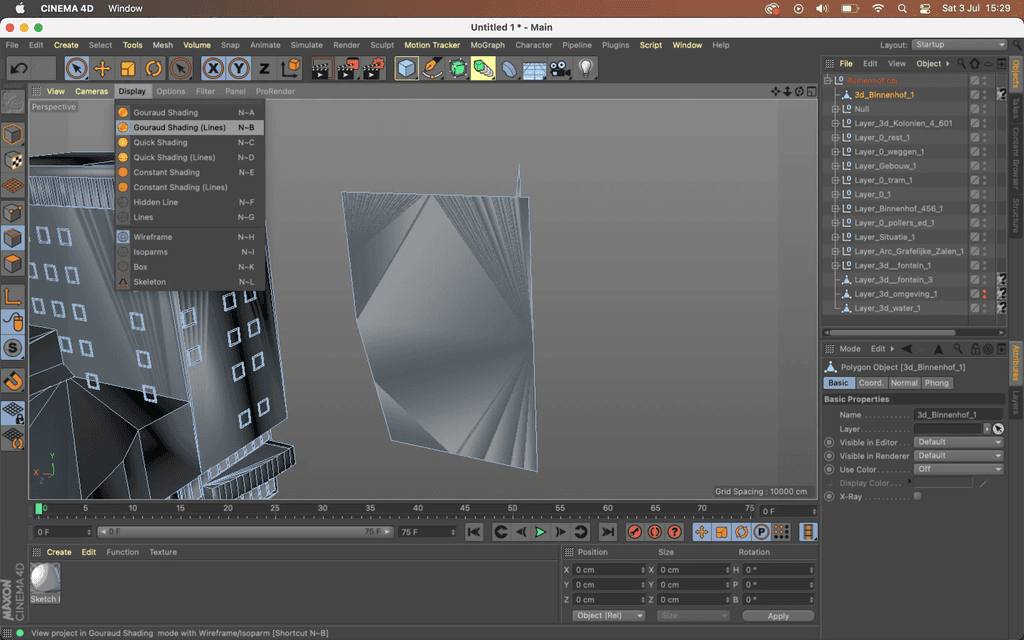This screenshot has height=640, width=1024.
Task: Click the Play button in the timeline
Action: click(540, 531)
